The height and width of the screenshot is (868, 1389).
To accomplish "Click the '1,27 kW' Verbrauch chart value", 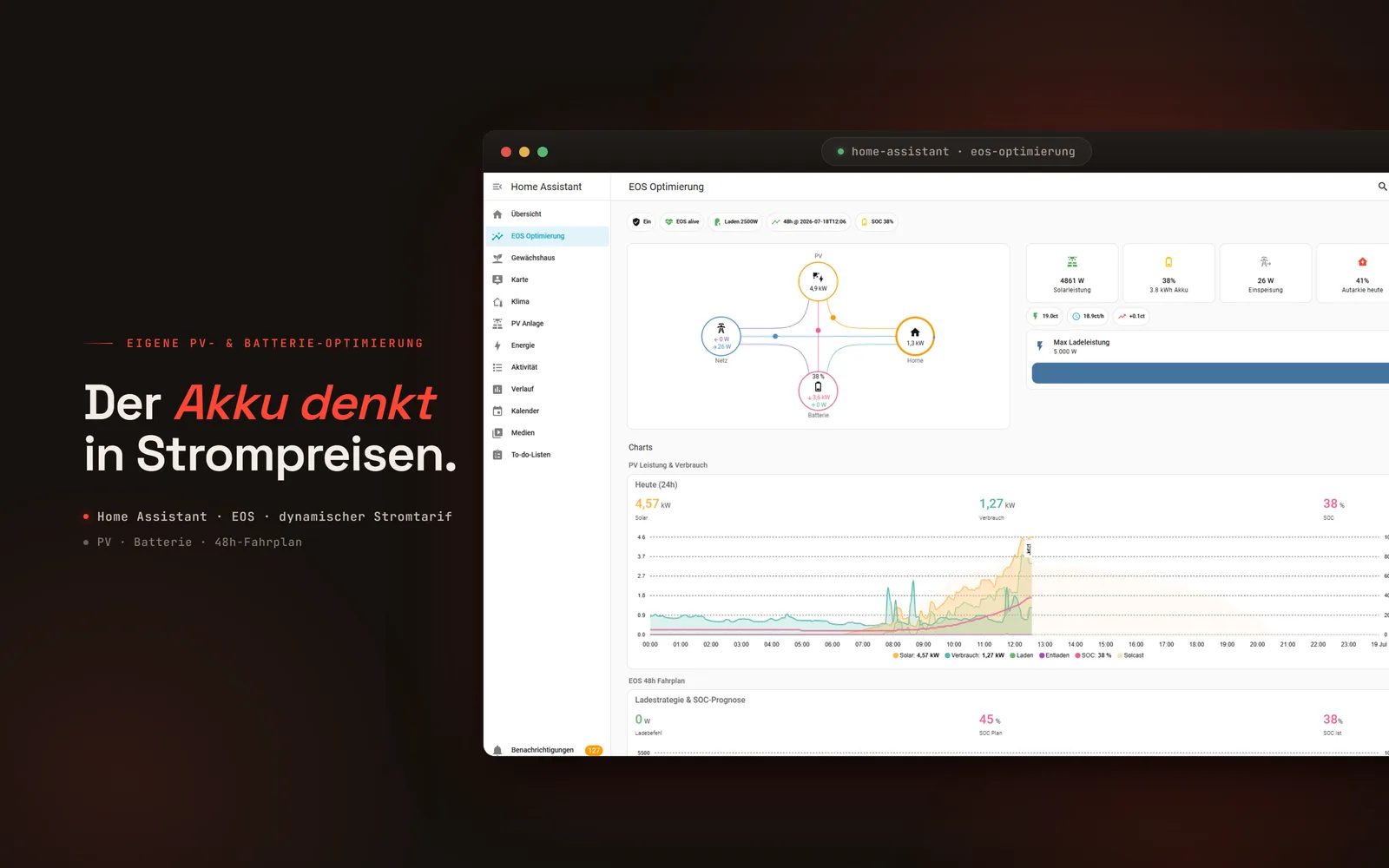I will 997,503.
